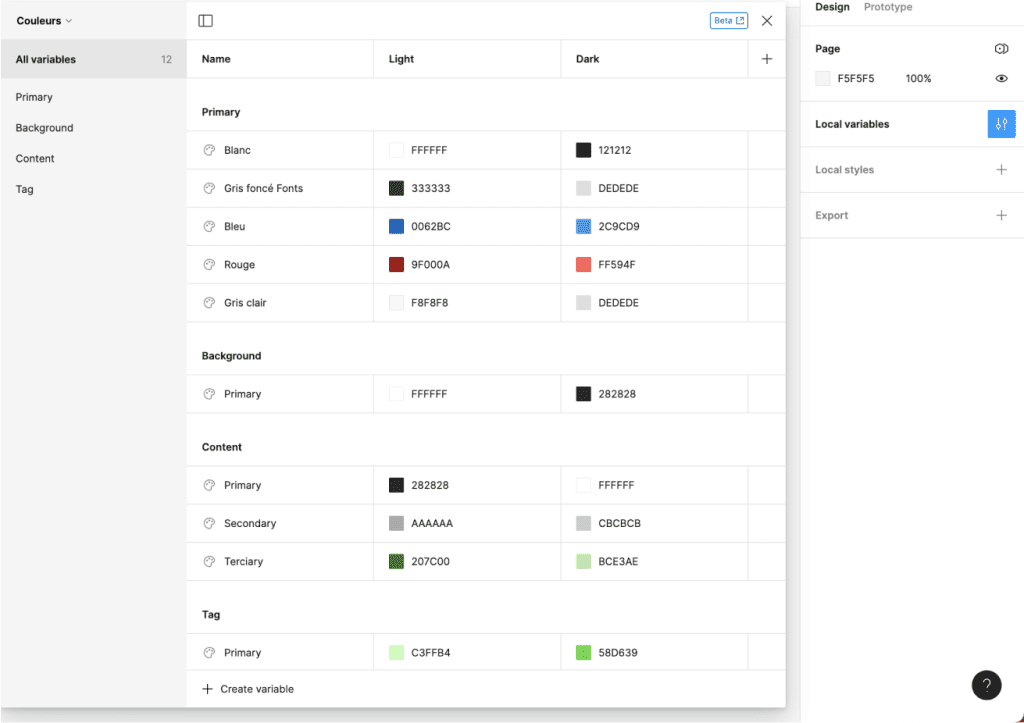Select the Gris foncé Fonts variable name
The image size is (1024, 723).
click(263, 188)
